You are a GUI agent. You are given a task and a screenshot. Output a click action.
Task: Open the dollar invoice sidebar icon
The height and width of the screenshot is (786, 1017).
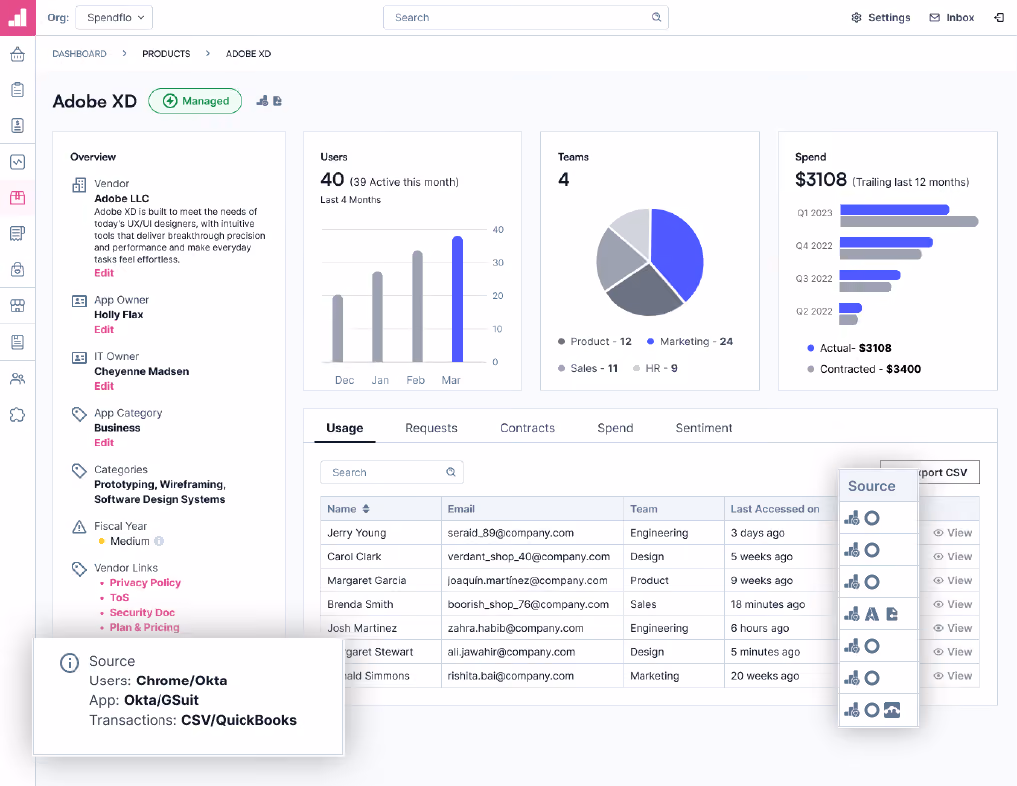tap(18, 125)
